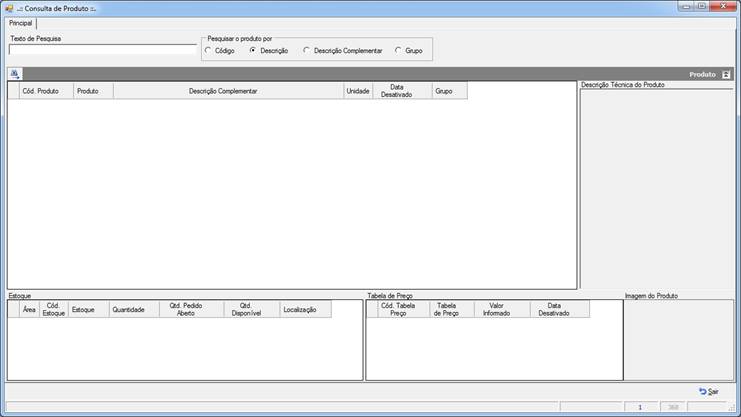
Task: Click the application icon in the title bar
Action: [x=9, y=8]
